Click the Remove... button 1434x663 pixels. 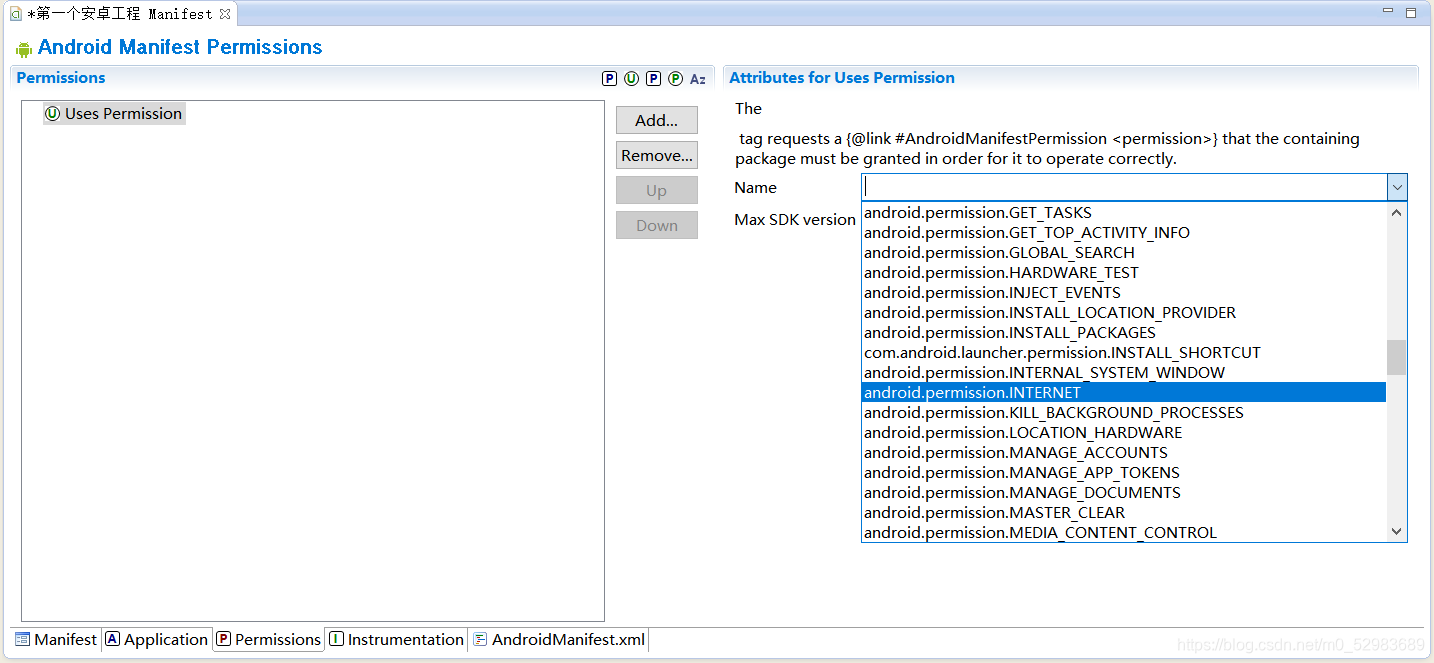(657, 155)
